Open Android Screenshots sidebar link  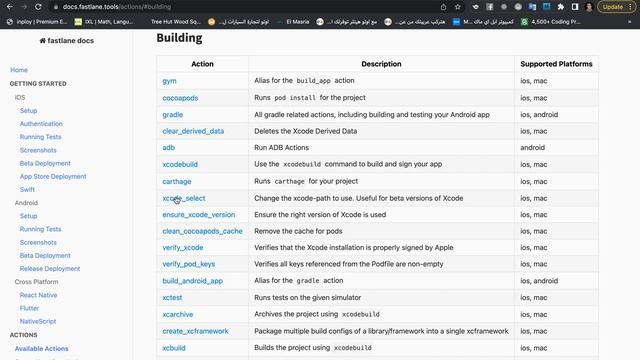coord(38,242)
